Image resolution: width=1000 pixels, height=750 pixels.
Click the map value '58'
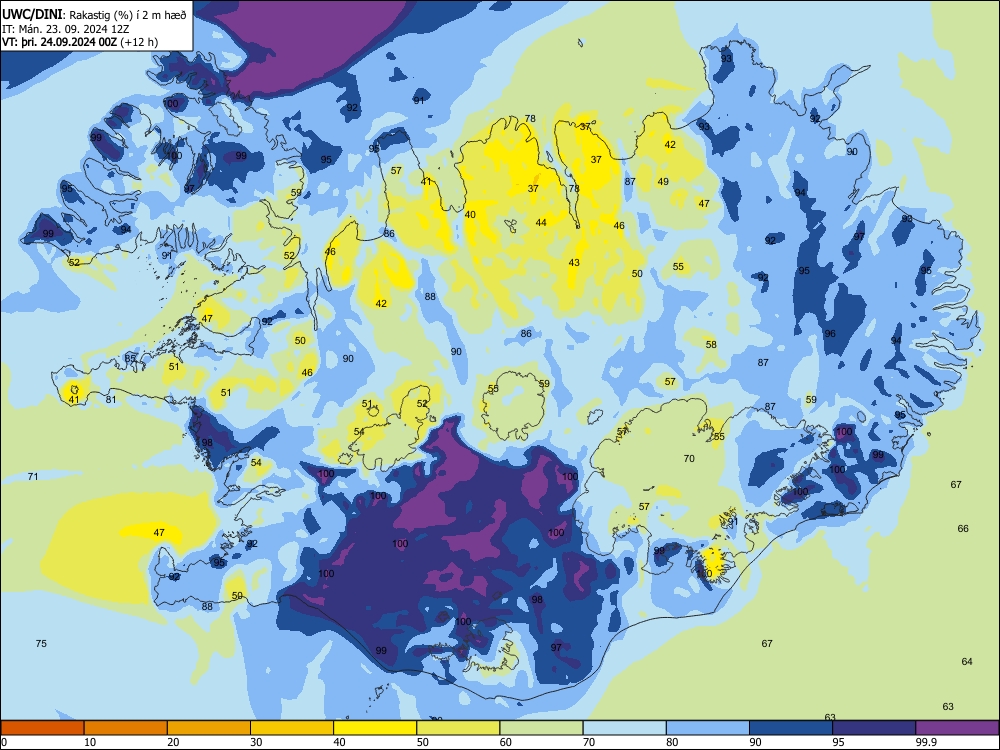(x=711, y=344)
